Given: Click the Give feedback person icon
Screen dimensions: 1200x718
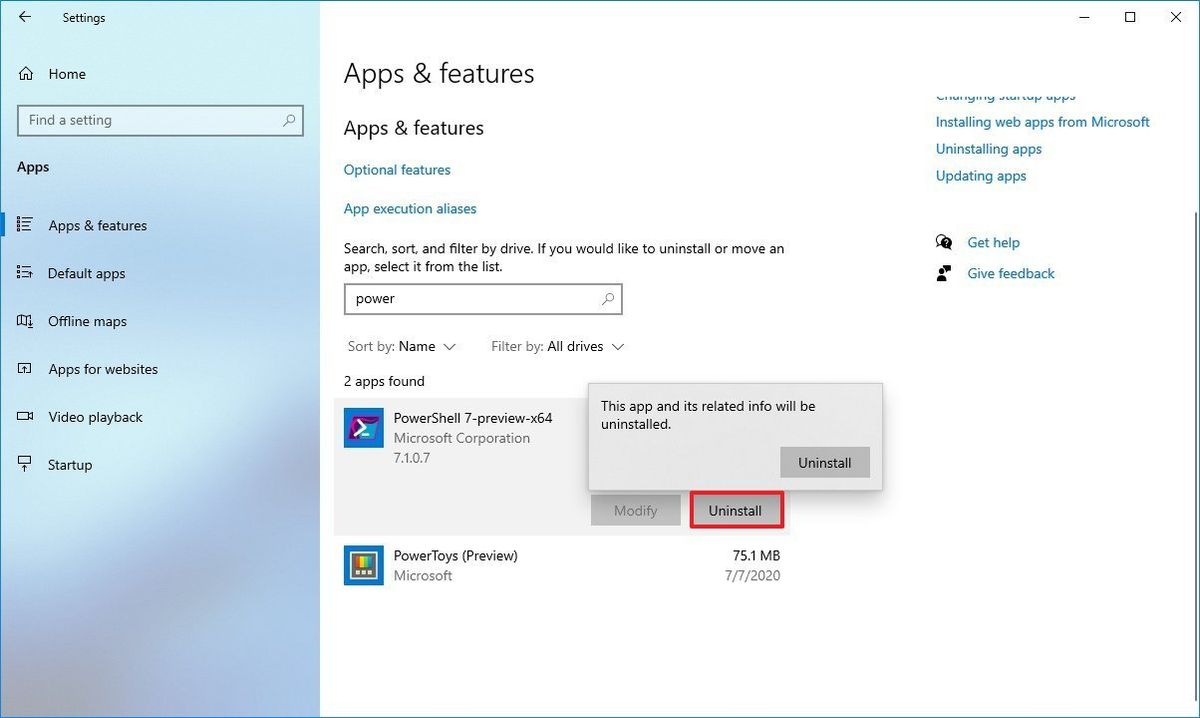Looking at the screenshot, I should pyautogui.click(x=944, y=274).
